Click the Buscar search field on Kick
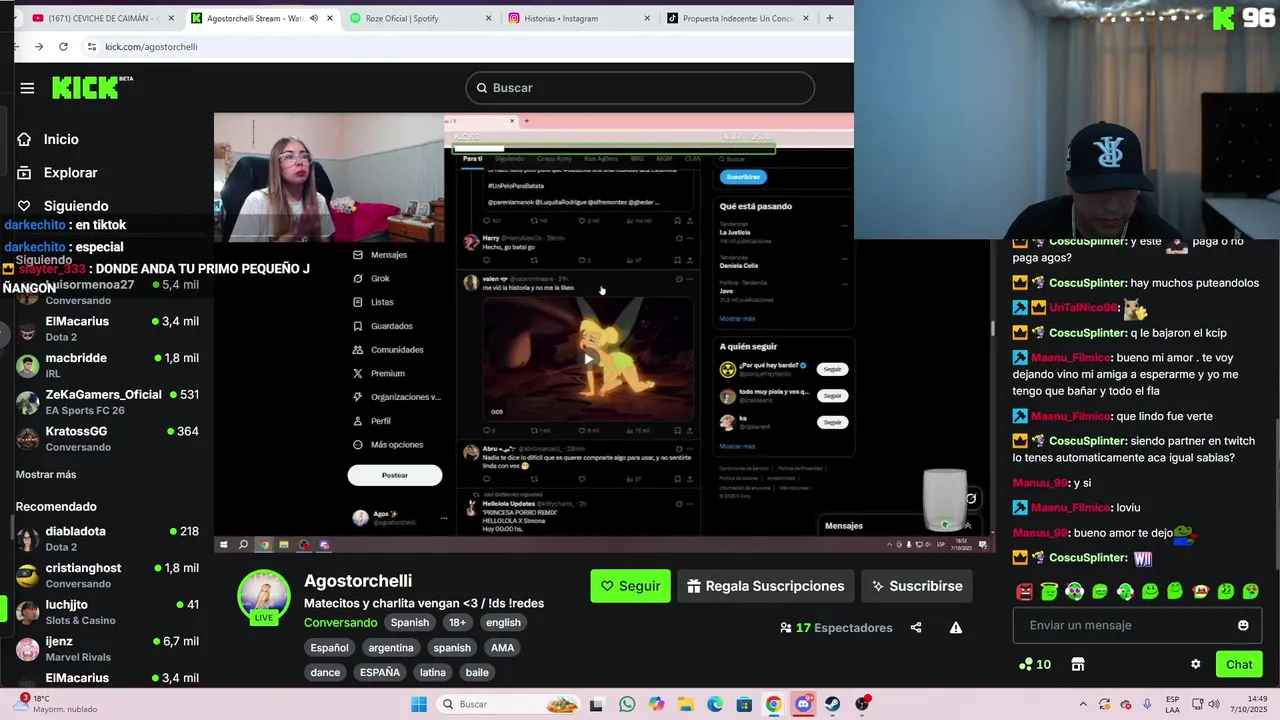Viewport: 1280px width, 720px height. pos(640,88)
